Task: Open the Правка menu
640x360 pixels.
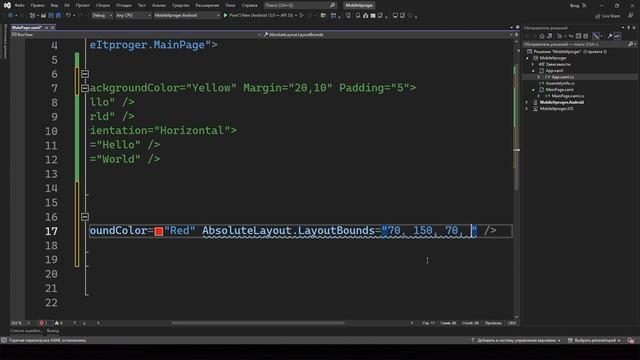Action: tap(37, 5)
